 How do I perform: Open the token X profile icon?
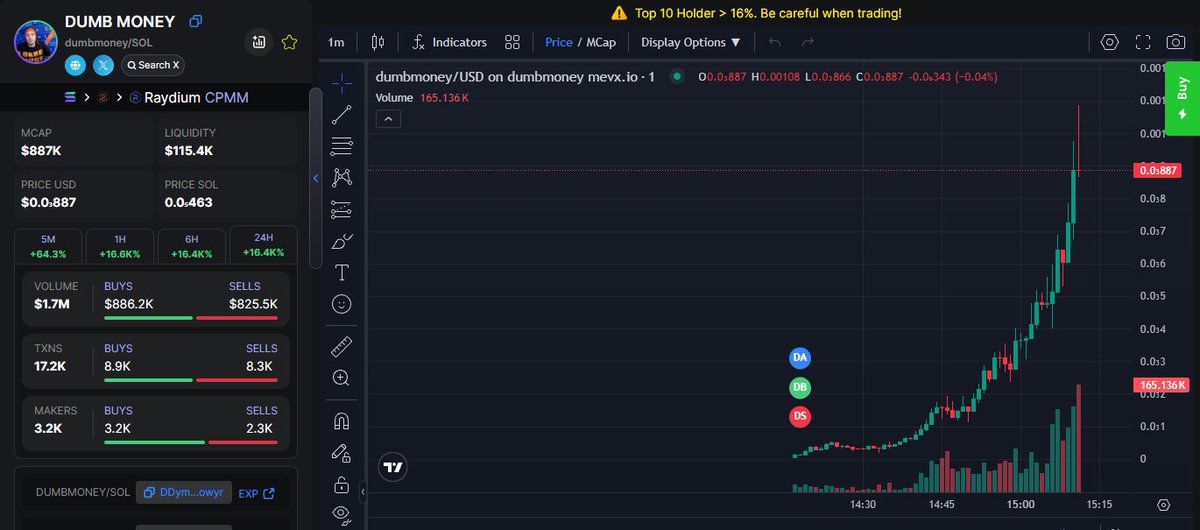tap(104, 65)
